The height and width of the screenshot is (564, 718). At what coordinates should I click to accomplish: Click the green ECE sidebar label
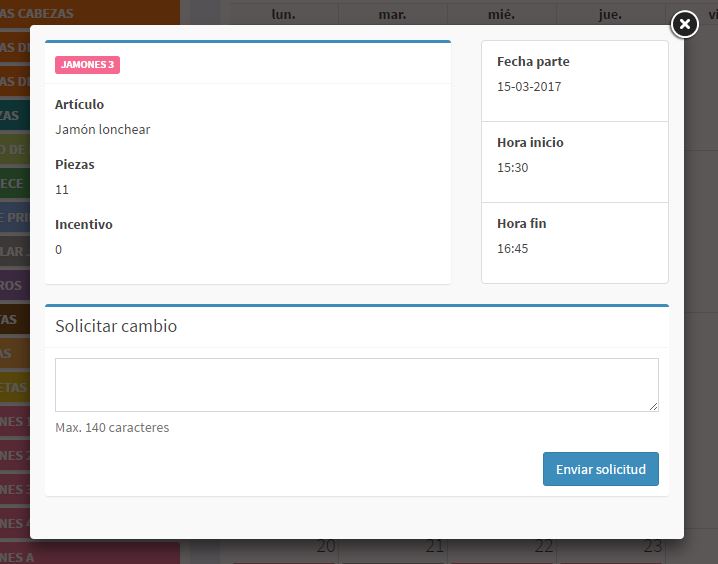click(14, 184)
